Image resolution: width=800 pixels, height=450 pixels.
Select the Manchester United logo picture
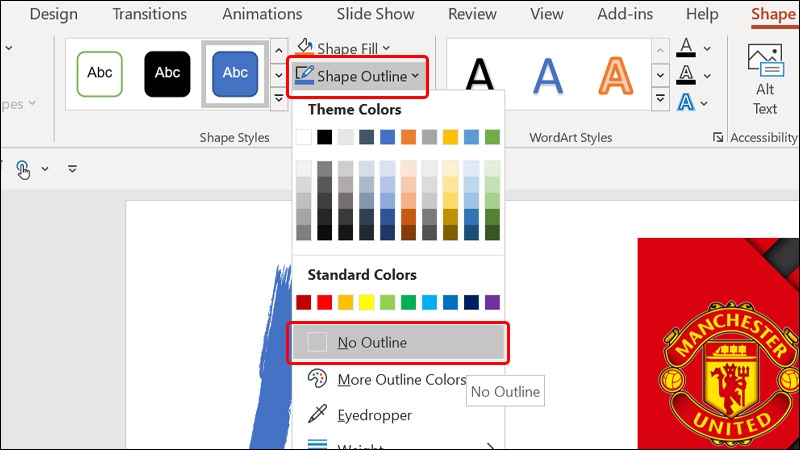point(718,343)
